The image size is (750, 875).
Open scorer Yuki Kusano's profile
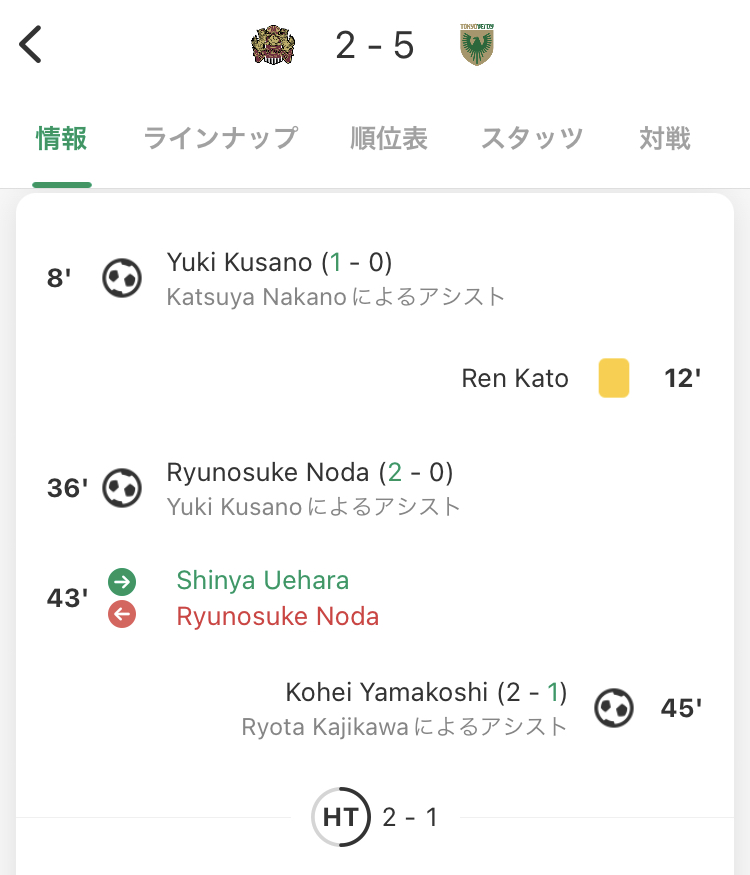[240, 263]
